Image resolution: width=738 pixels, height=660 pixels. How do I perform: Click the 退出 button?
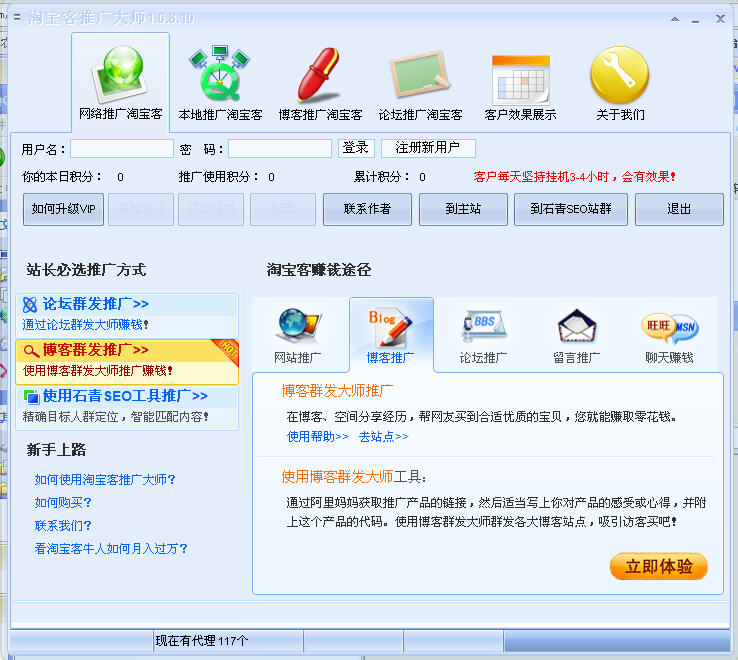click(679, 209)
